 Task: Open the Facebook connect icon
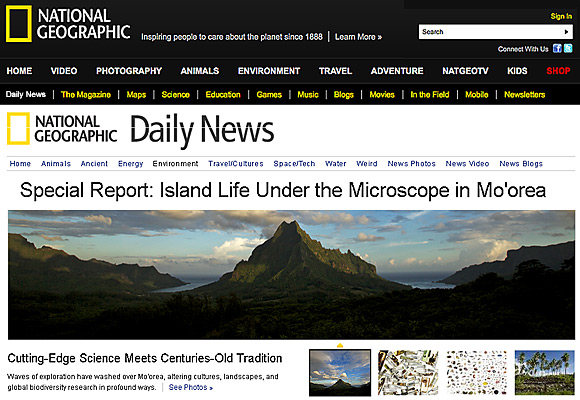click(557, 48)
